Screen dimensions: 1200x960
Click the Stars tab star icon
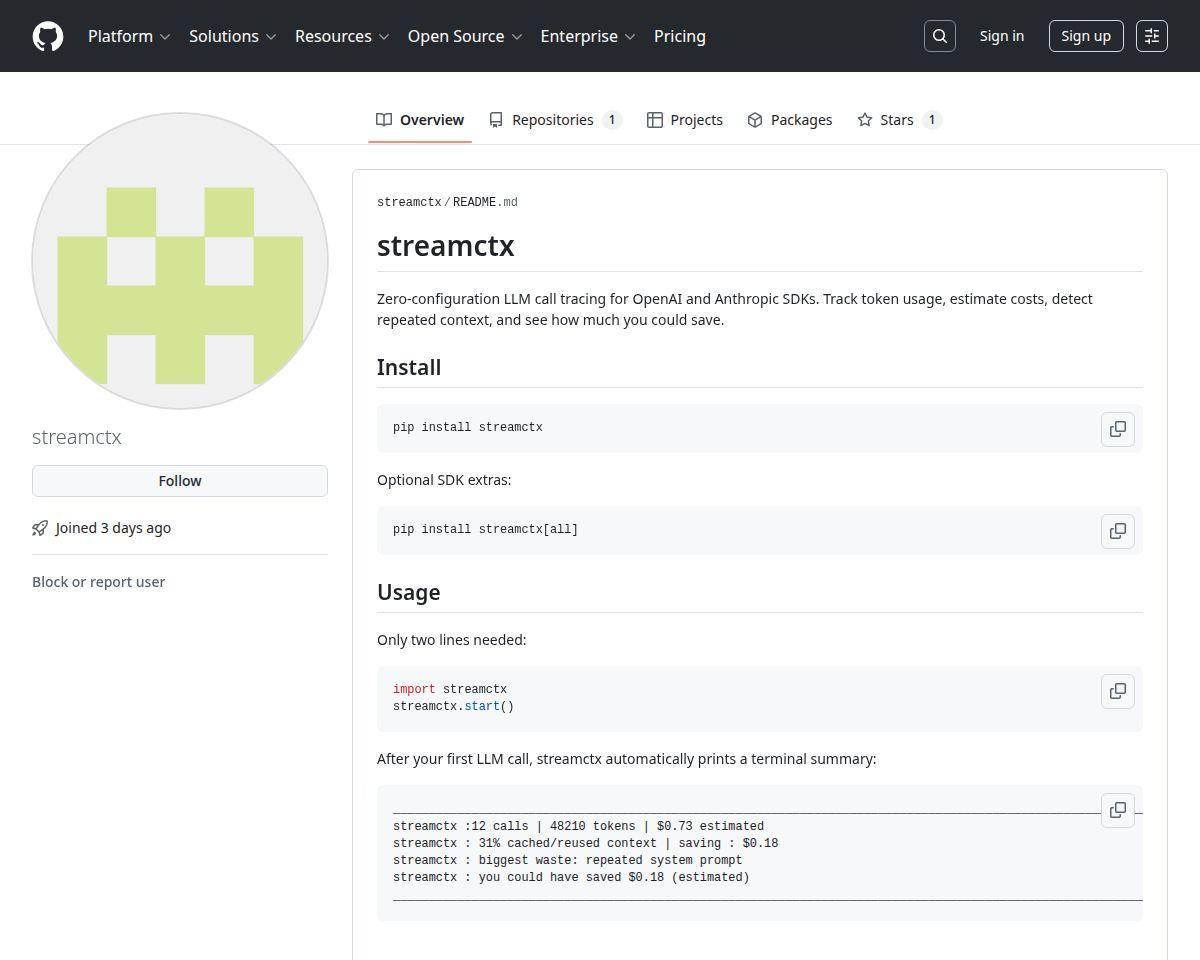coord(865,120)
